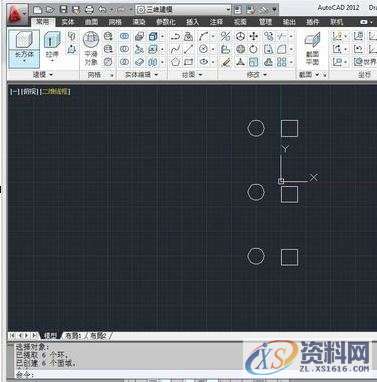Select the Line draw tool

189,49
